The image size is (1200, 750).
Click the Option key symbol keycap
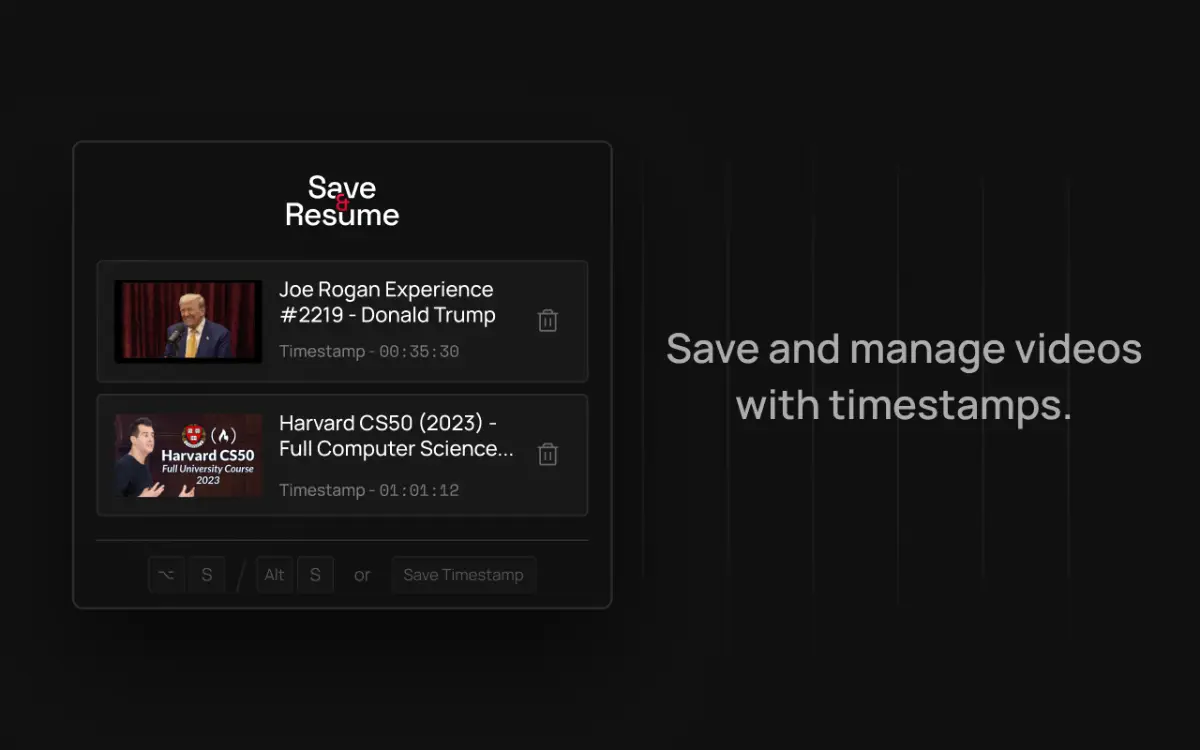[167, 575]
